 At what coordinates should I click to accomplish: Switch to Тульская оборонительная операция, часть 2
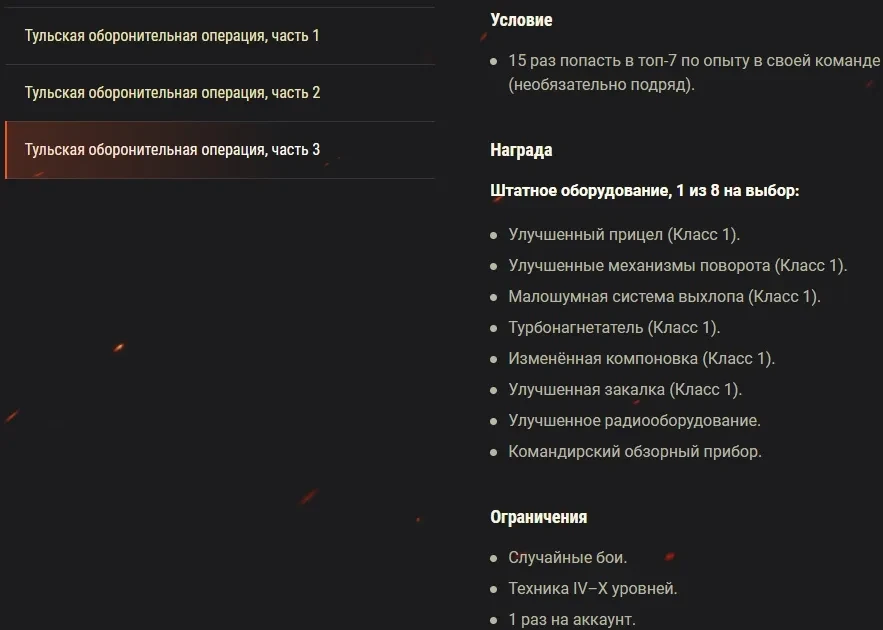click(172, 93)
